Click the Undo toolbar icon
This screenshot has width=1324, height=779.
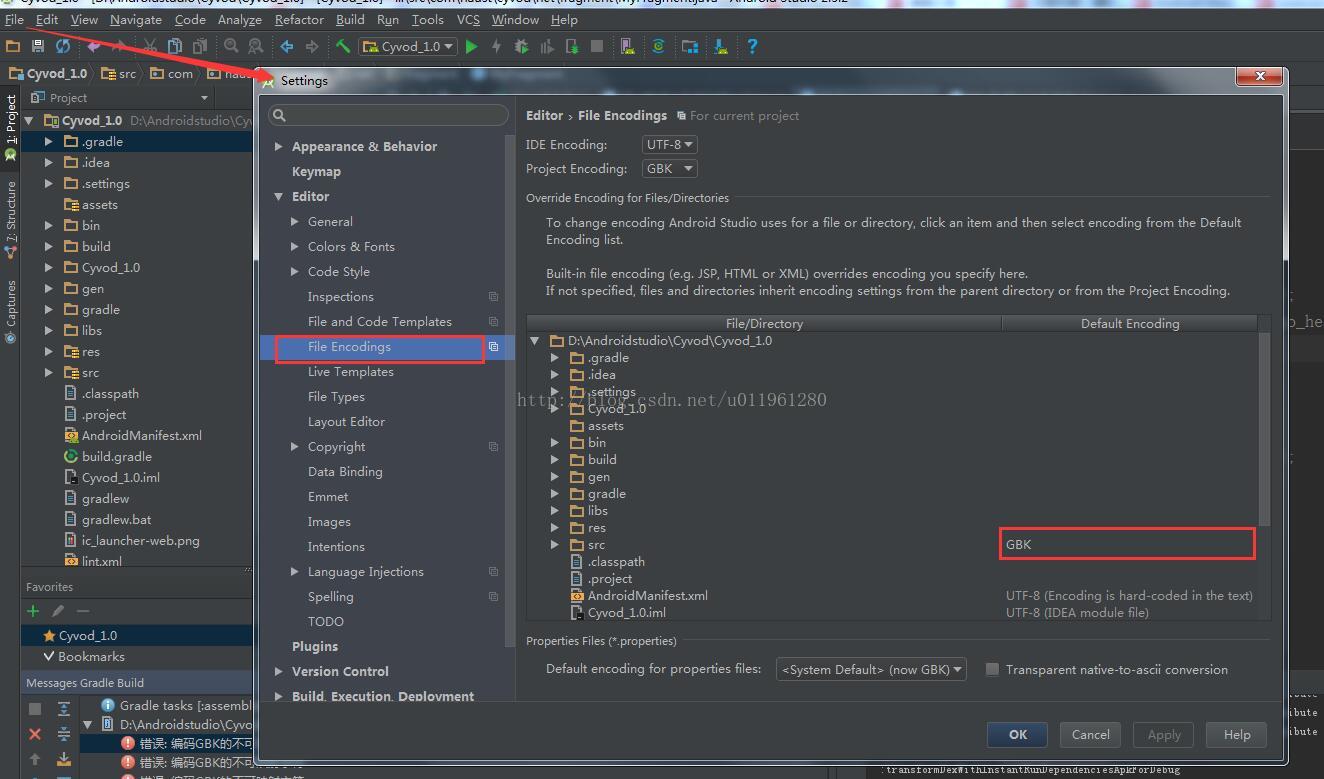(x=94, y=46)
